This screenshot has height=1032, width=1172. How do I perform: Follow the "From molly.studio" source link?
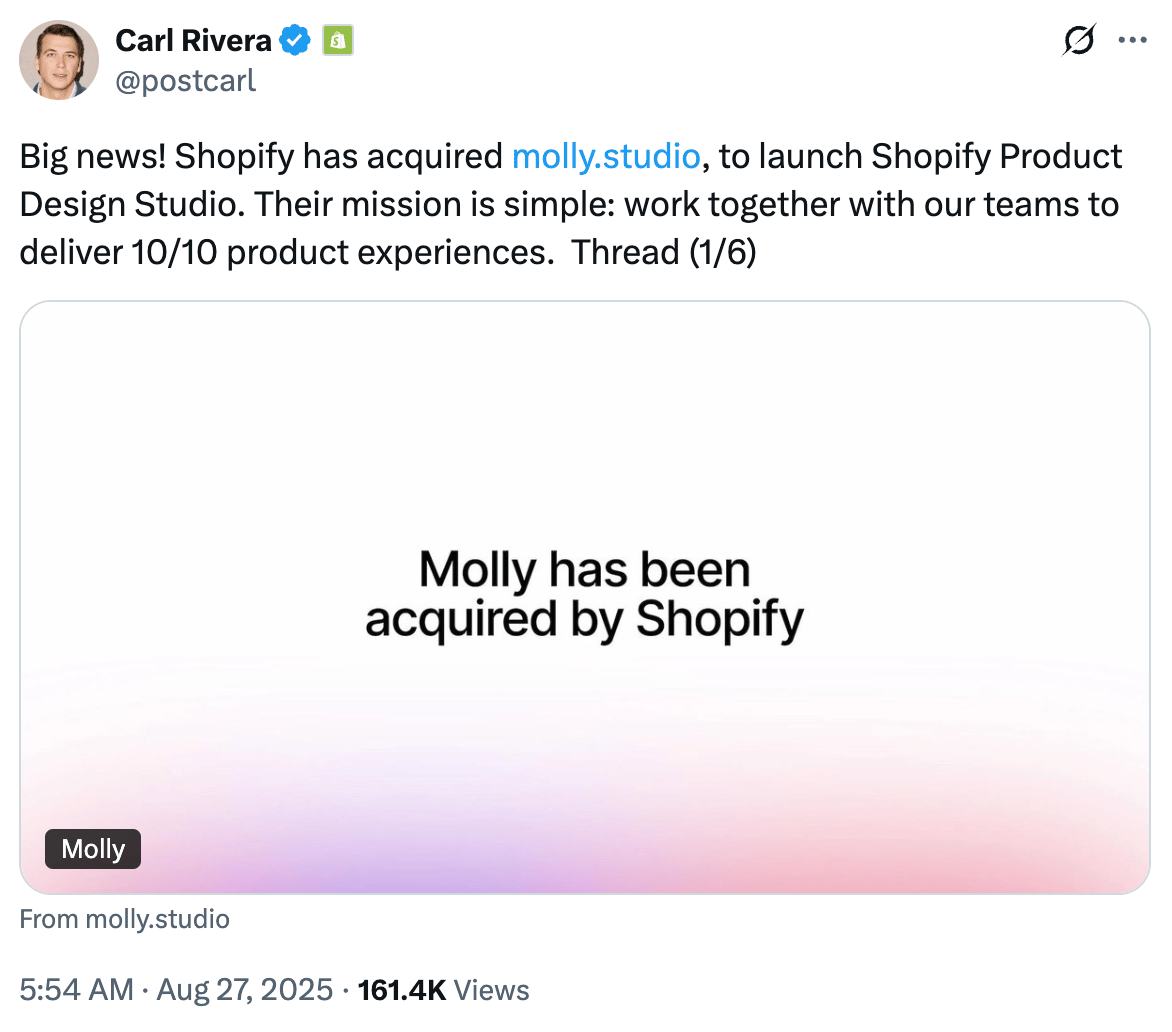coord(125,919)
